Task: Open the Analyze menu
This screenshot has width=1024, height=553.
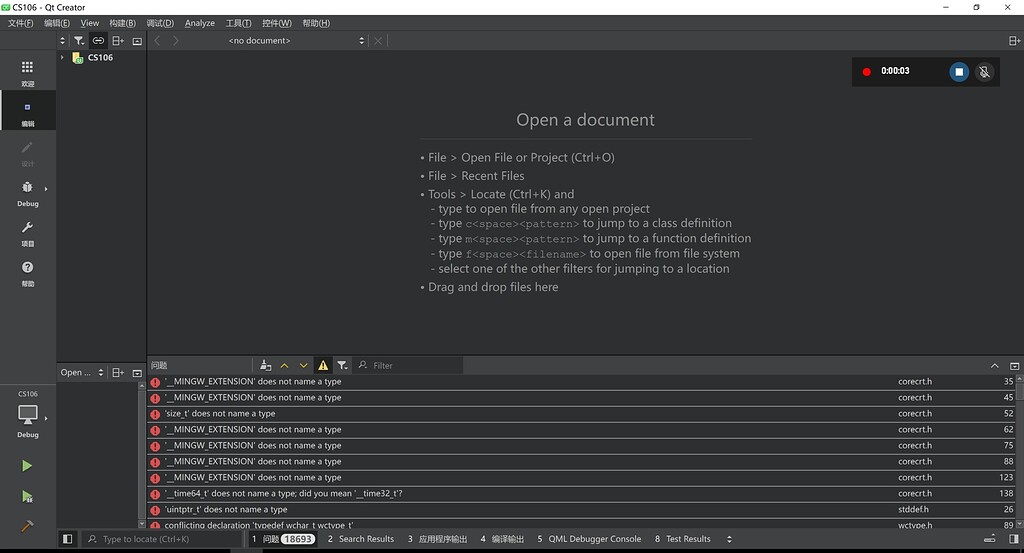Action: tap(200, 23)
